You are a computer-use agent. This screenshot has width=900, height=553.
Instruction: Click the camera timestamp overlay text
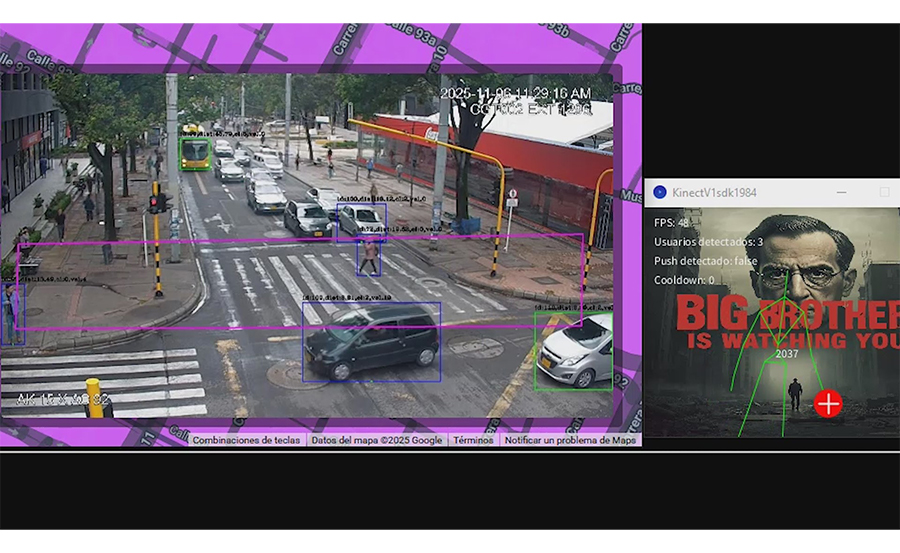tap(515, 93)
